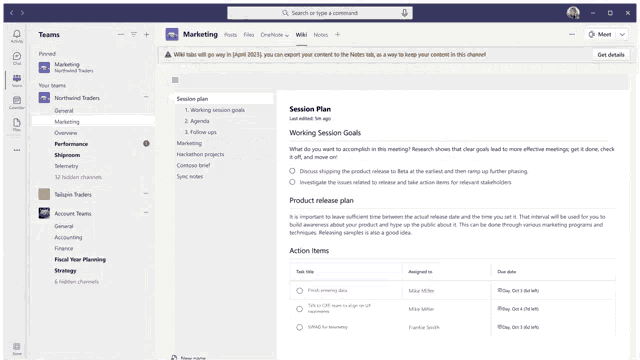Click the Performance channel notification badge
This screenshot has width=640, height=360.
pyautogui.click(x=146, y=144)
